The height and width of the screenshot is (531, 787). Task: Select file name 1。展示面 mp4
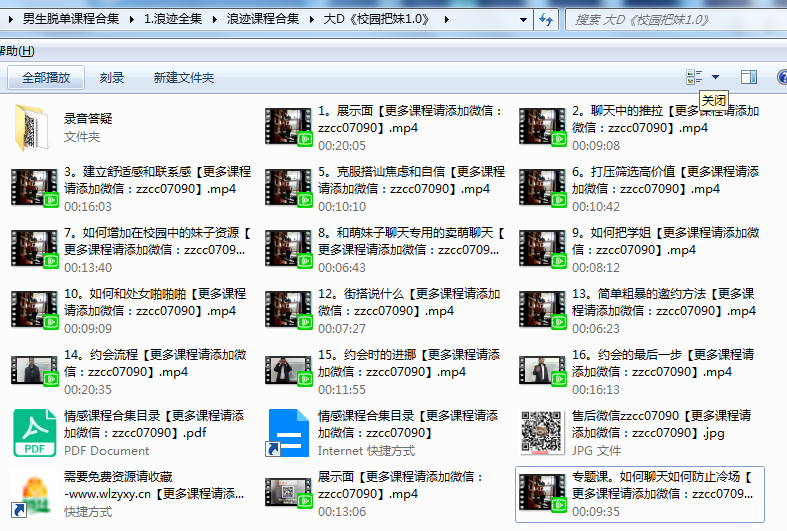tap(411, 119)
